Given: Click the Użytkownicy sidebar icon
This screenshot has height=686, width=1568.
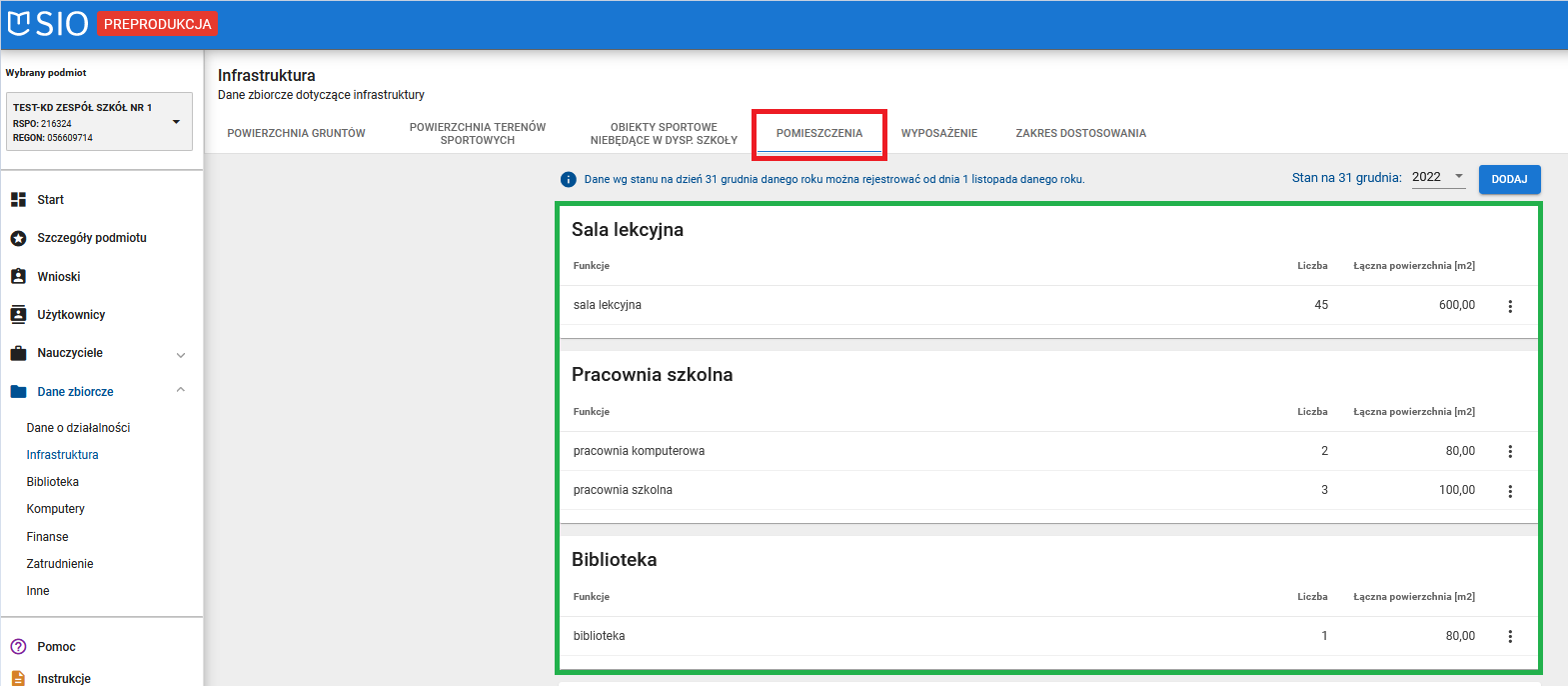Looking at the screenshot, I should [x=18, y=315].
